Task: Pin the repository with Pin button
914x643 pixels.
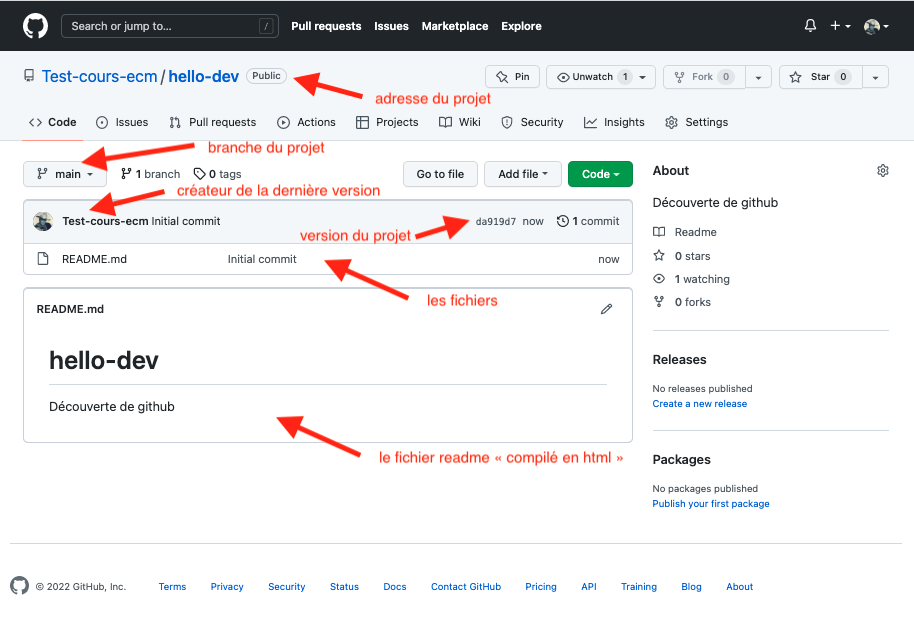Action: [x=513, y=77]
